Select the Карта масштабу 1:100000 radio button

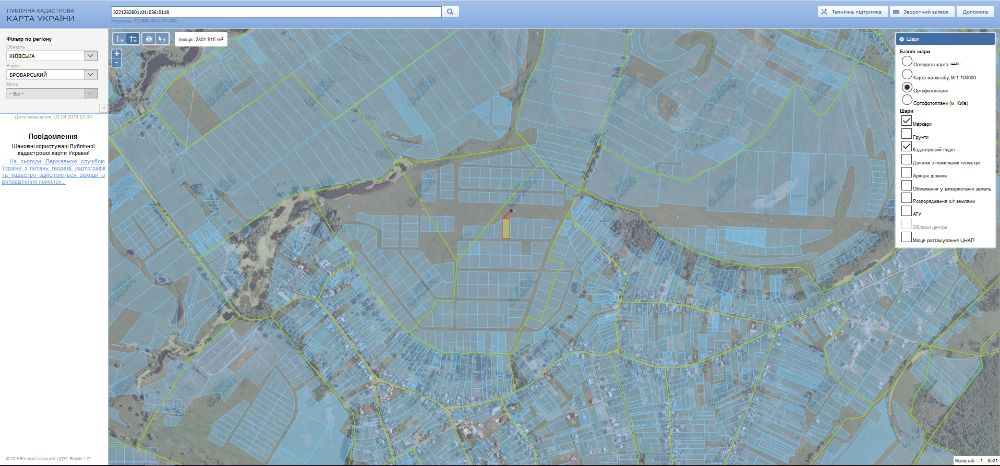coord(907,75)
